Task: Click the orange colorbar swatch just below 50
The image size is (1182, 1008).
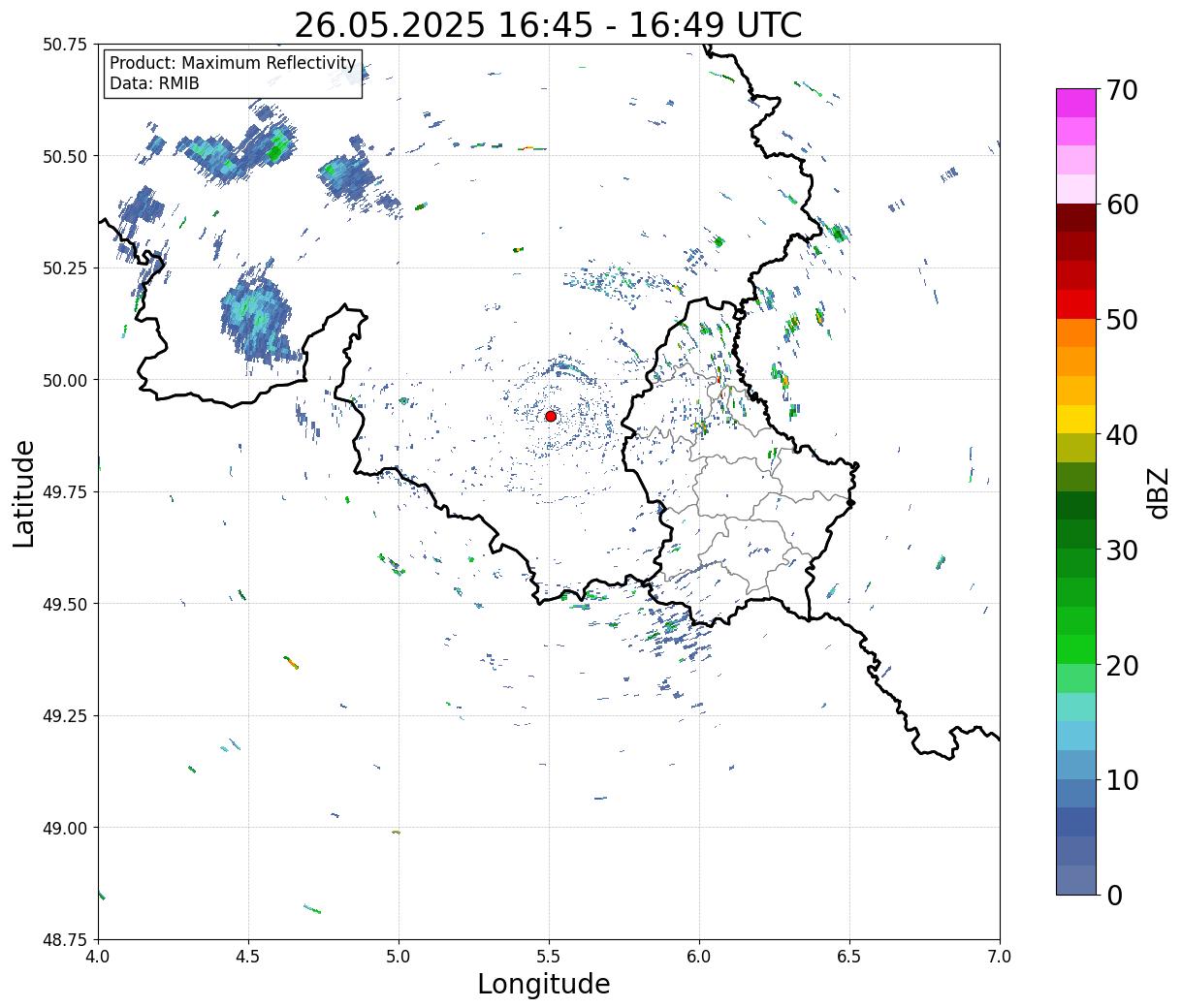Action: coord(1076,333)
